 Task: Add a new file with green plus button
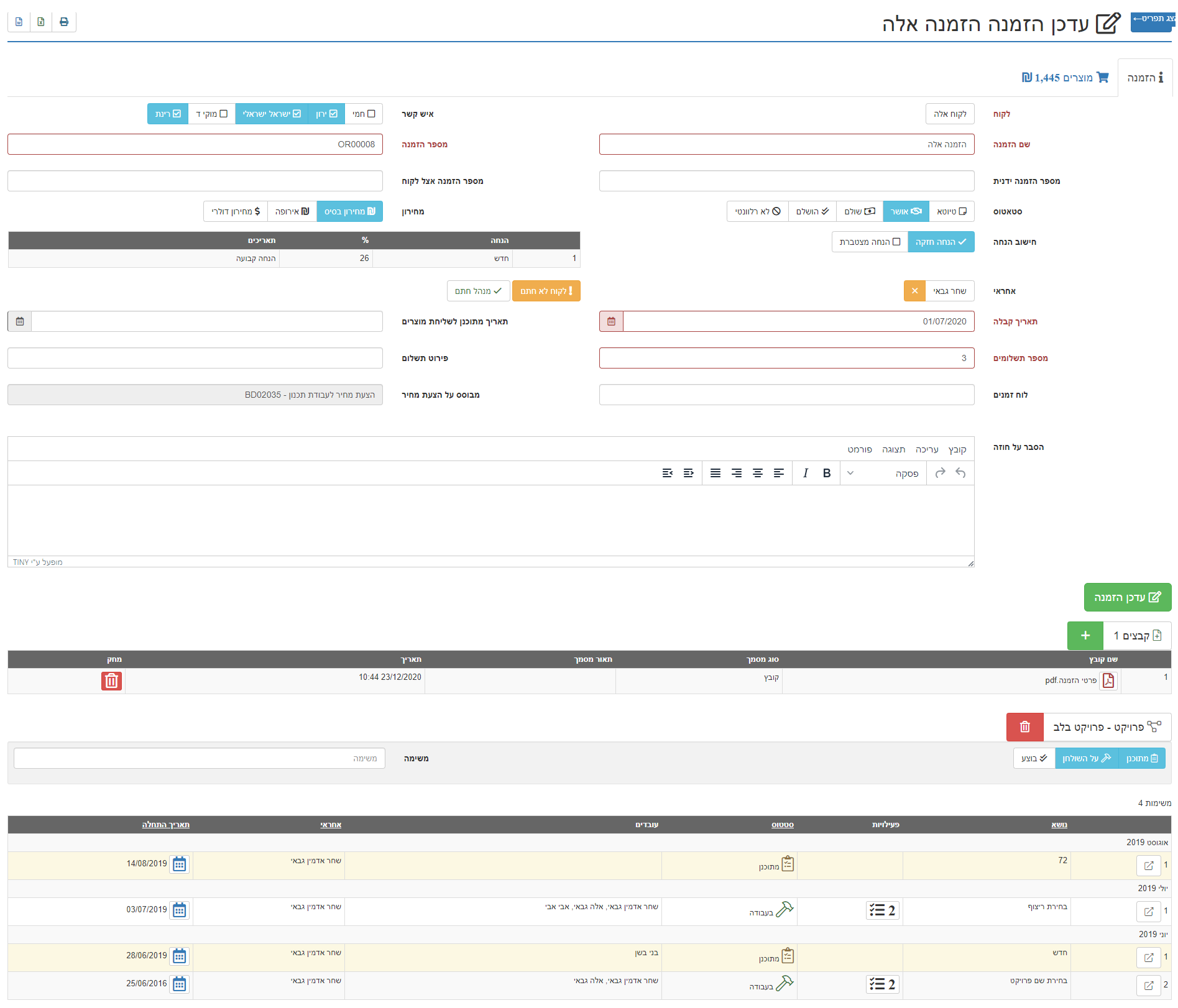1085,635
